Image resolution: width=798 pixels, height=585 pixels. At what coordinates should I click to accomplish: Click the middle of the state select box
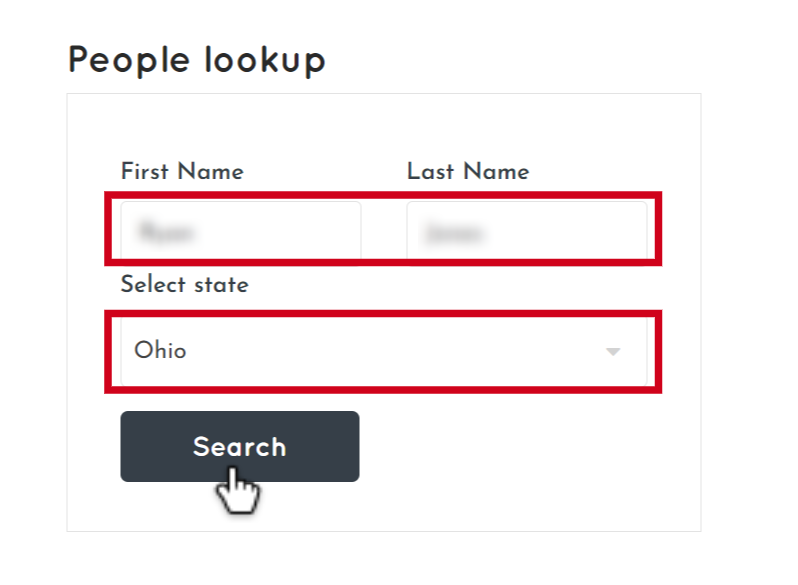384,351
